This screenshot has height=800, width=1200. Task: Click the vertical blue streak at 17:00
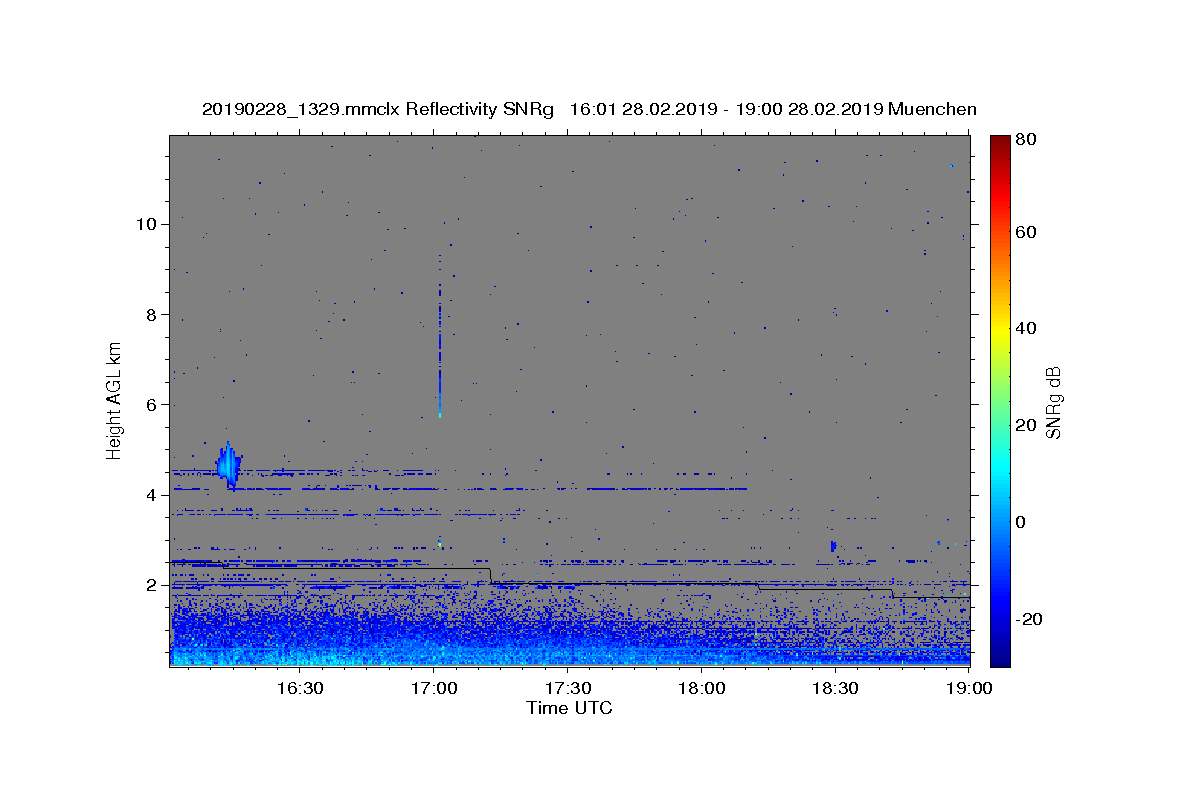439,350
